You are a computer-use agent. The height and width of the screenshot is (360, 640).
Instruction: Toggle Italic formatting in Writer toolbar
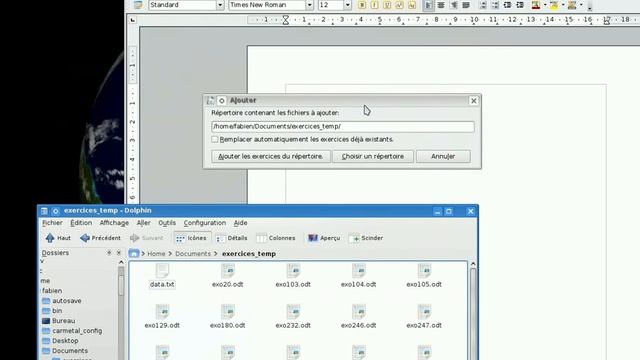(374, 5)
